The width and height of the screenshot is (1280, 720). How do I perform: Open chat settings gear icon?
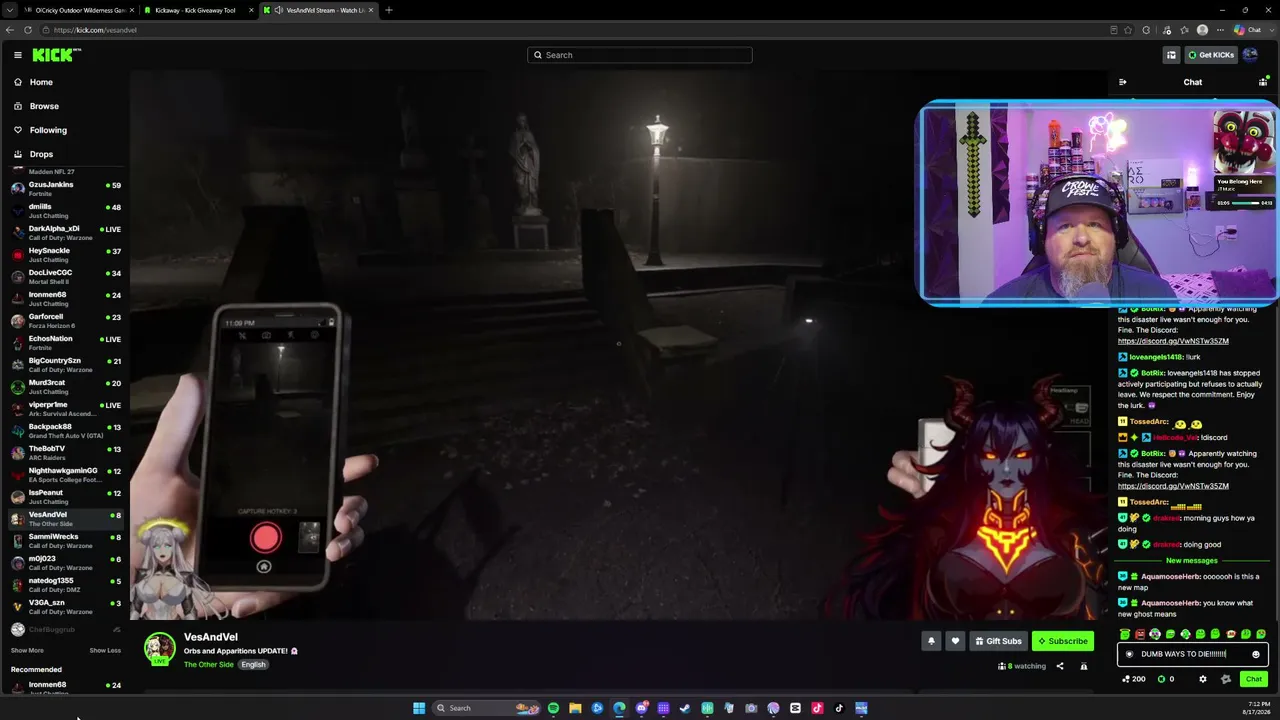(x=1202, y=679)
